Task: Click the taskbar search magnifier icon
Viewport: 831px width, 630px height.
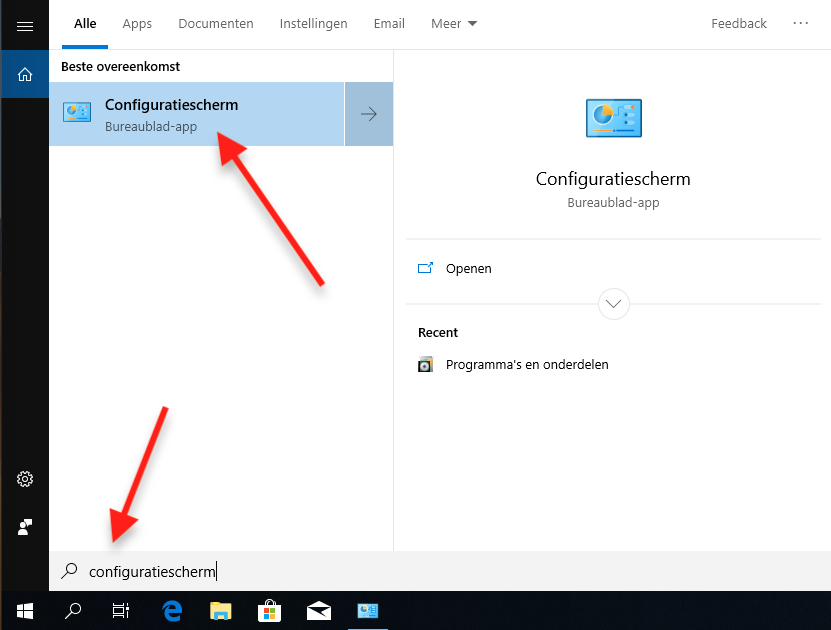Action: pyautogui.click(x=73, y=610)
